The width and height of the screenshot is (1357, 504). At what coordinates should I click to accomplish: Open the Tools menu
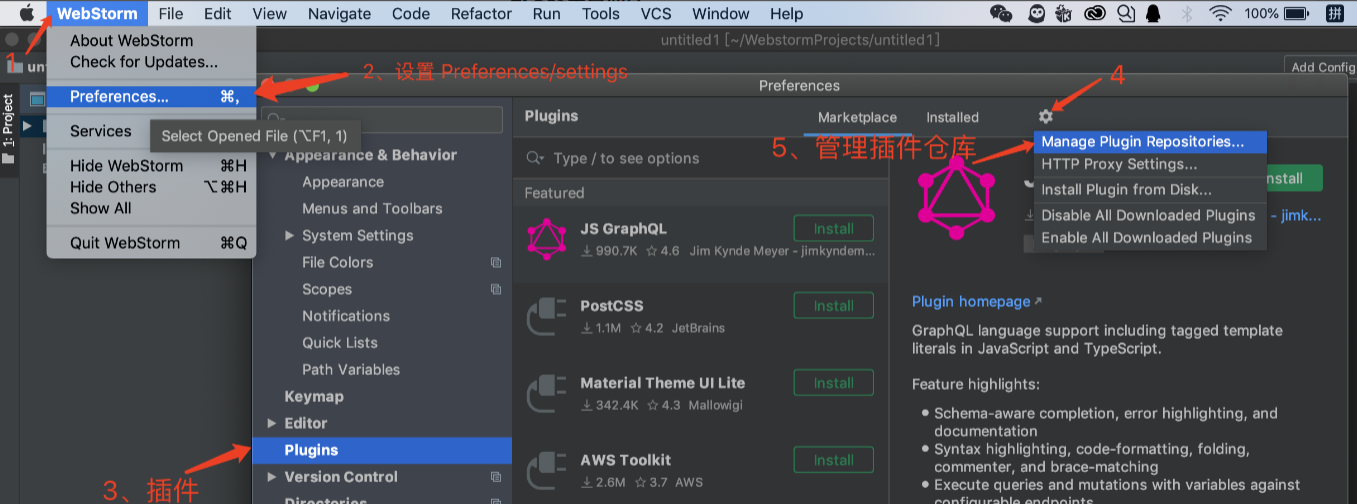coord(601,13)
